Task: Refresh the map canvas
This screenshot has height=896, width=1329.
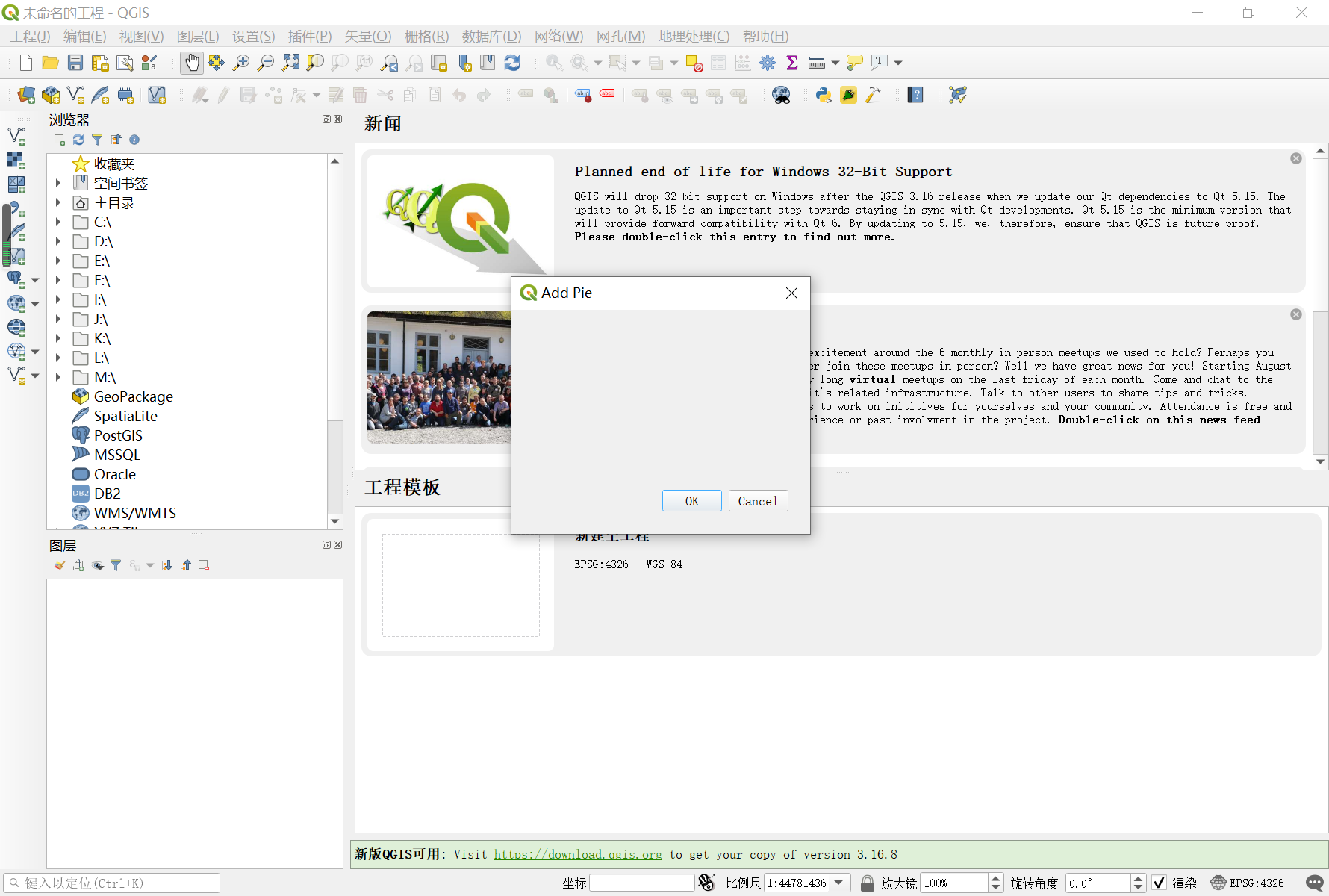Action: click(x=512, y=63)
